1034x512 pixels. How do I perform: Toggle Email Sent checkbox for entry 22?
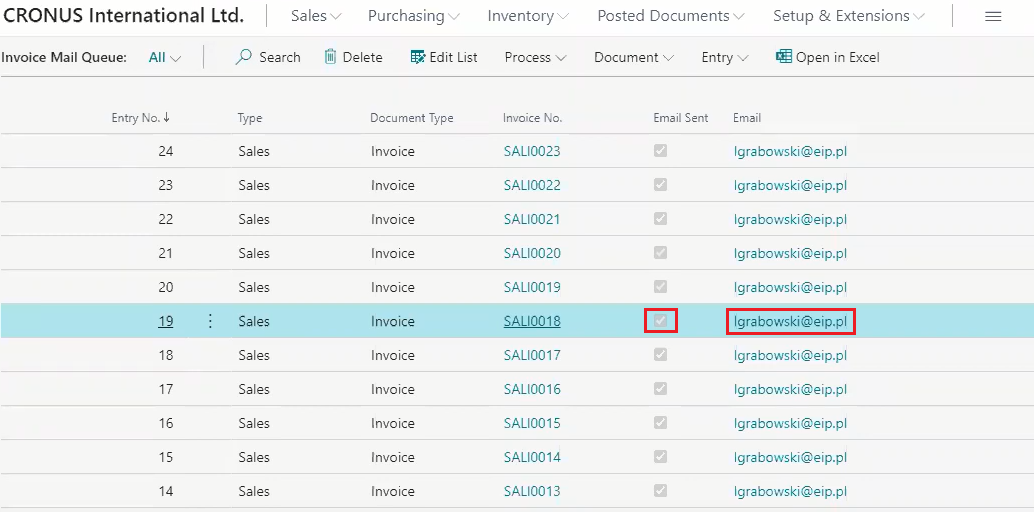(x=660, y=218)
